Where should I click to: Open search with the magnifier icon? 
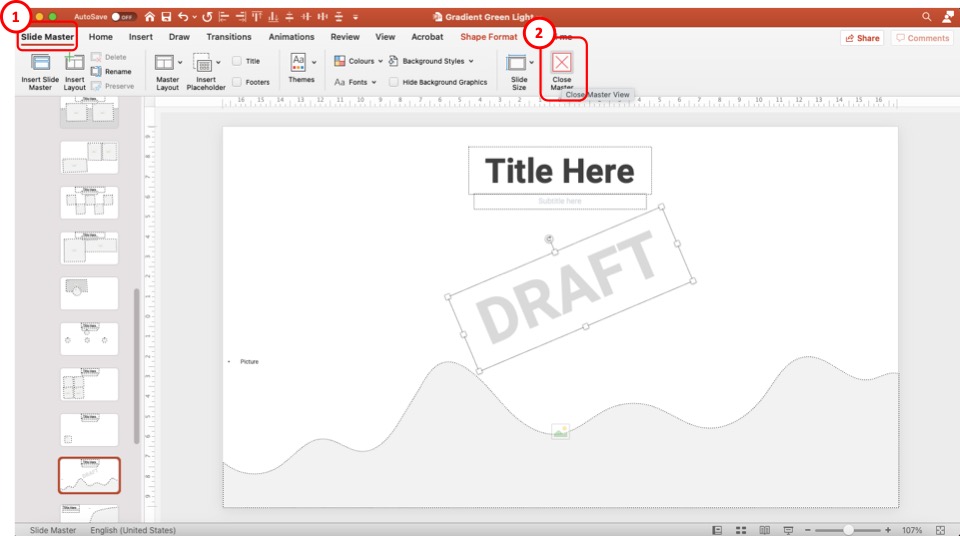(x=926, y=17)
